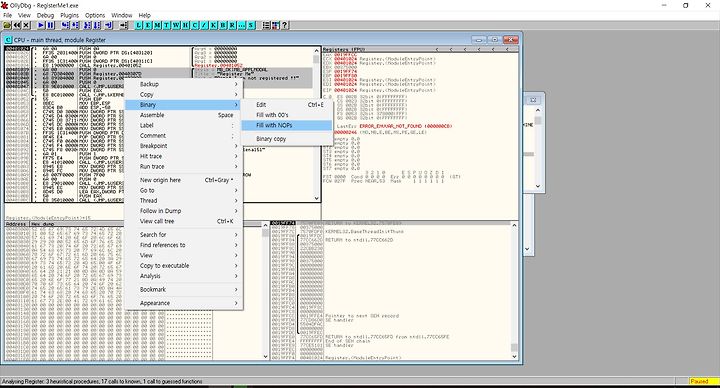Click the Help question mark icon
The height and width of the screenshot is (388, 720).
tap(285, 25)
